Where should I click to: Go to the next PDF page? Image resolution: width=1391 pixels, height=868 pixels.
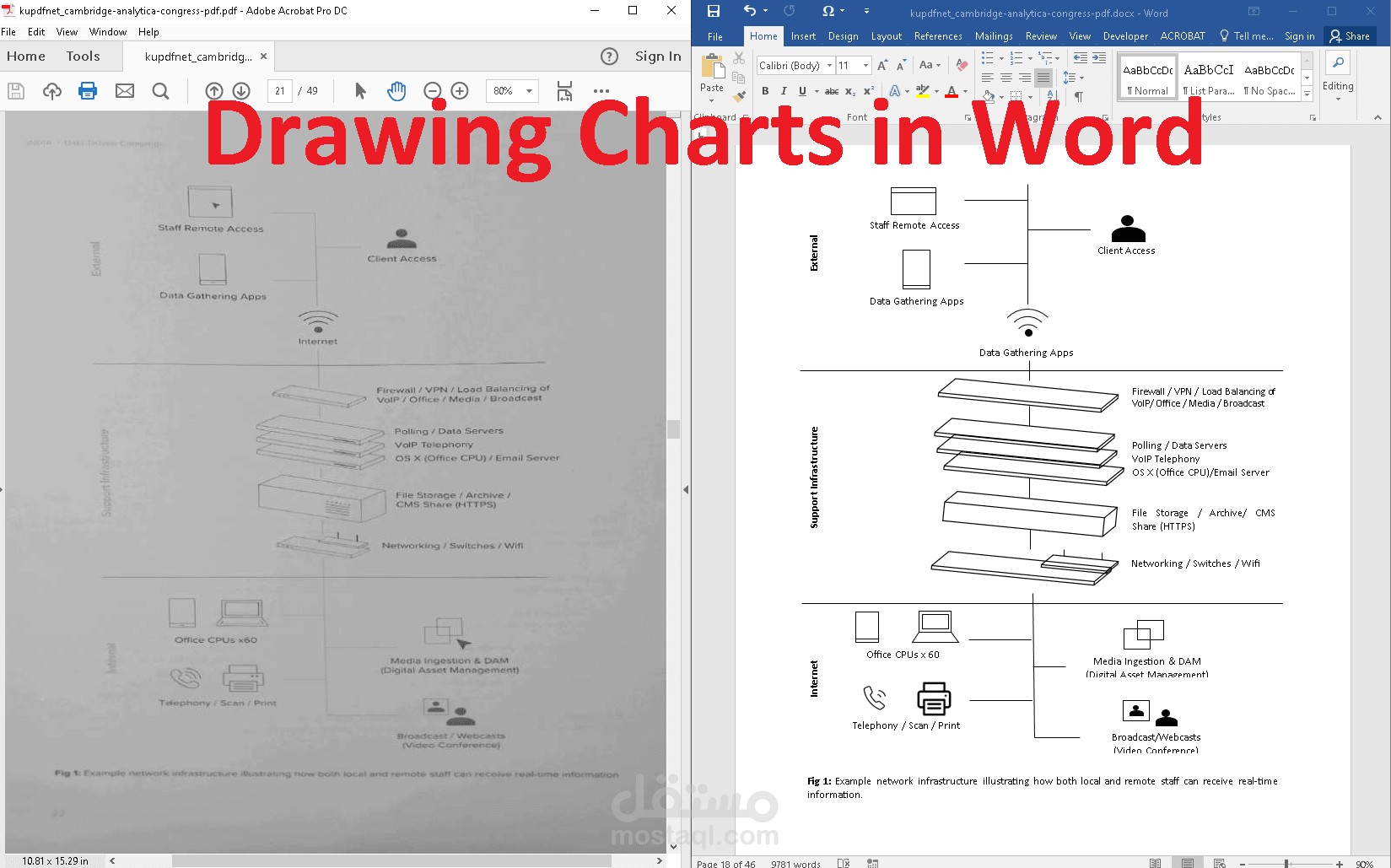tap(241, 91)
